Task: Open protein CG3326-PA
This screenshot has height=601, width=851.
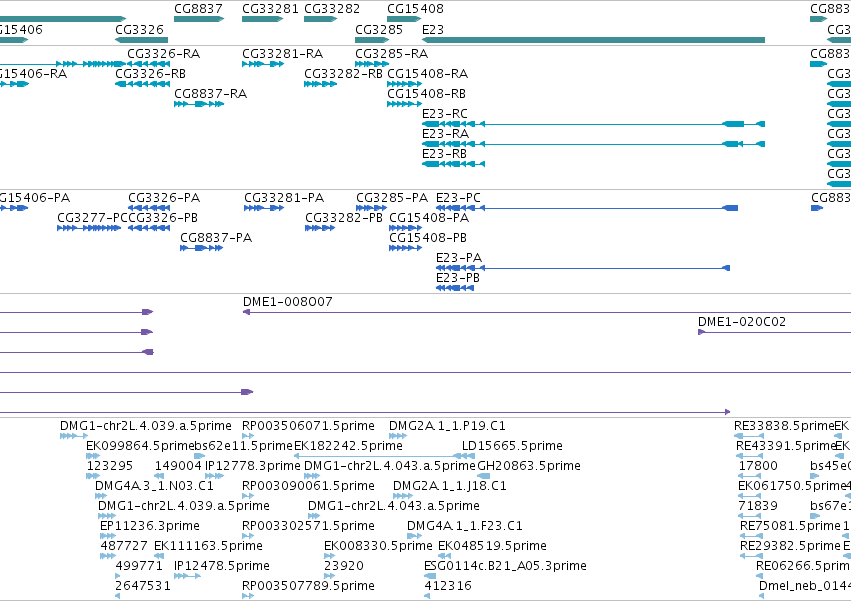Action: [x=149, y=208]
